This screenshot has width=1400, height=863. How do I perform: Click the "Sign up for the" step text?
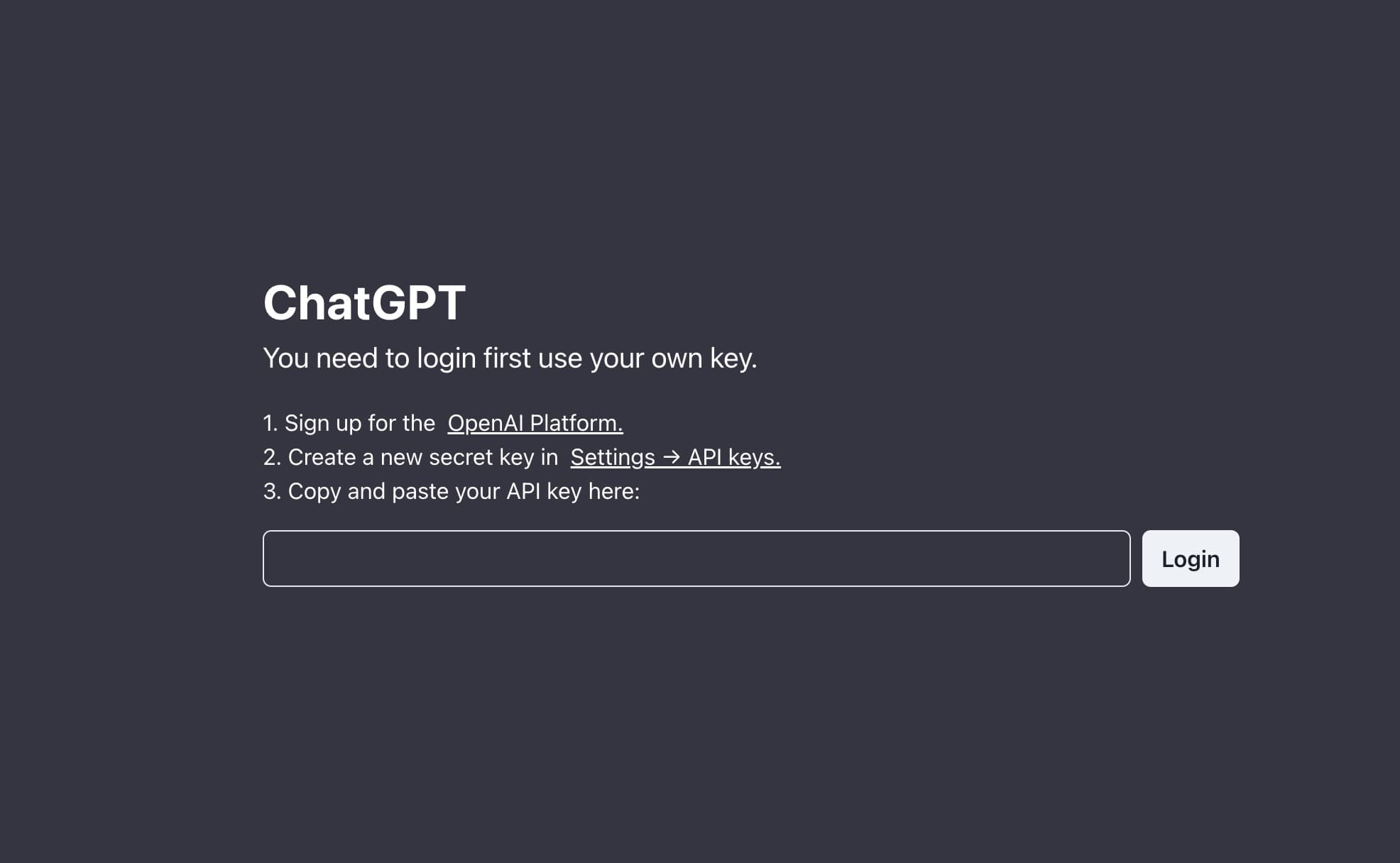click(359, 423)
